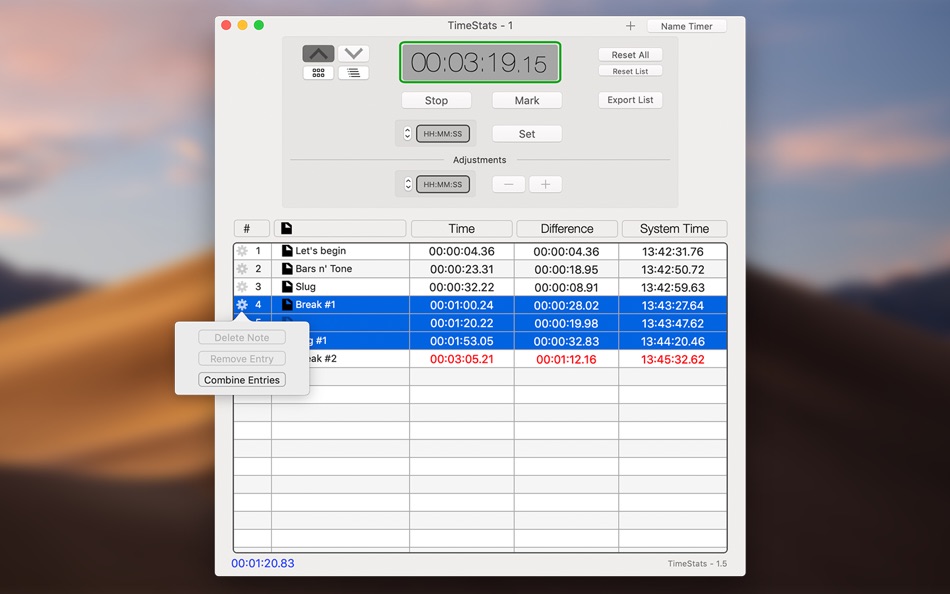Image resolution: width=950 pixels, height=594 pixels.
Task: Click the red system time 13:45:32.62
Action: coord(673,359)
